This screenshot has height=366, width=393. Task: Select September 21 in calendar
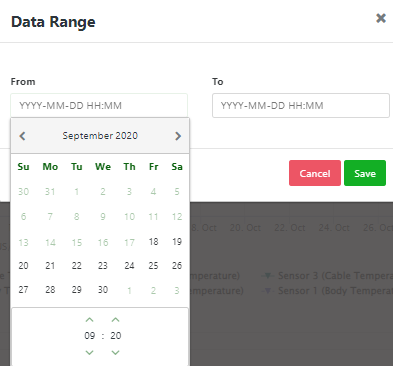[x=50, y=266]
